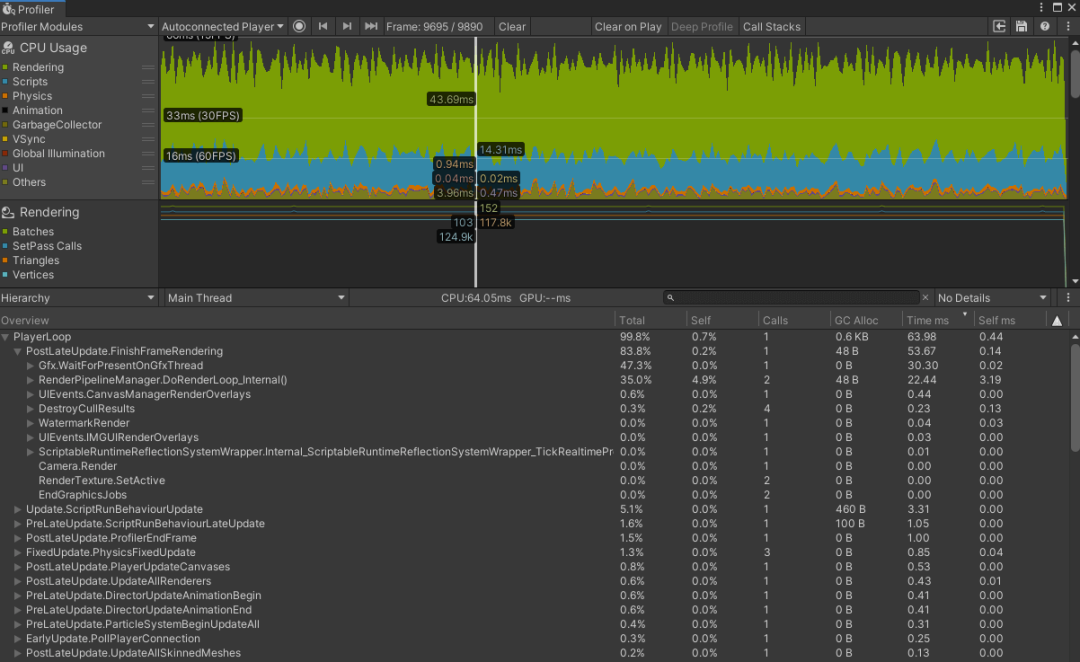Load profiler data from file icon
This screenshot has width=1080, height=662.
point(999,26)
